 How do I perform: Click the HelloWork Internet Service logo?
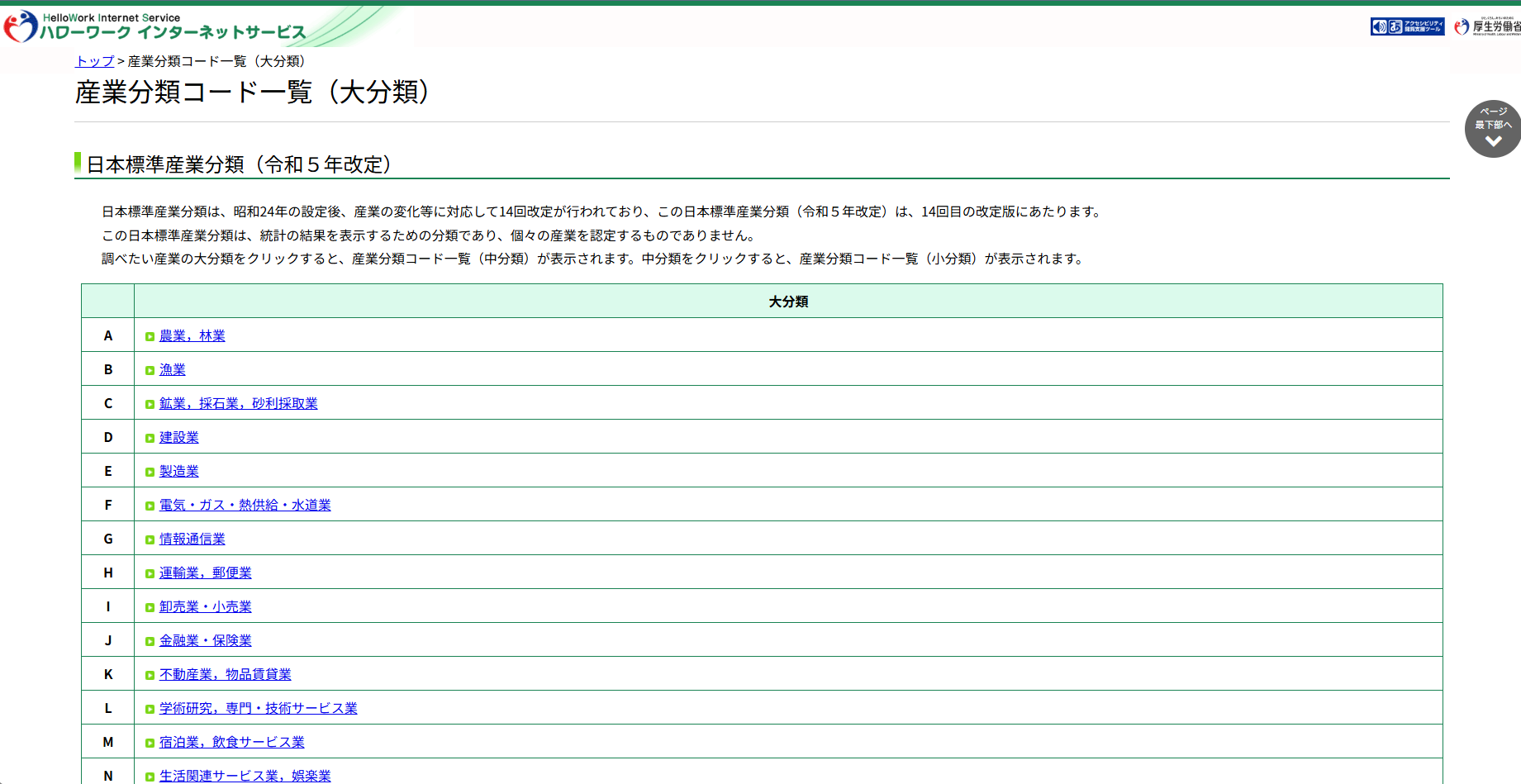click(x=155, y=26)
